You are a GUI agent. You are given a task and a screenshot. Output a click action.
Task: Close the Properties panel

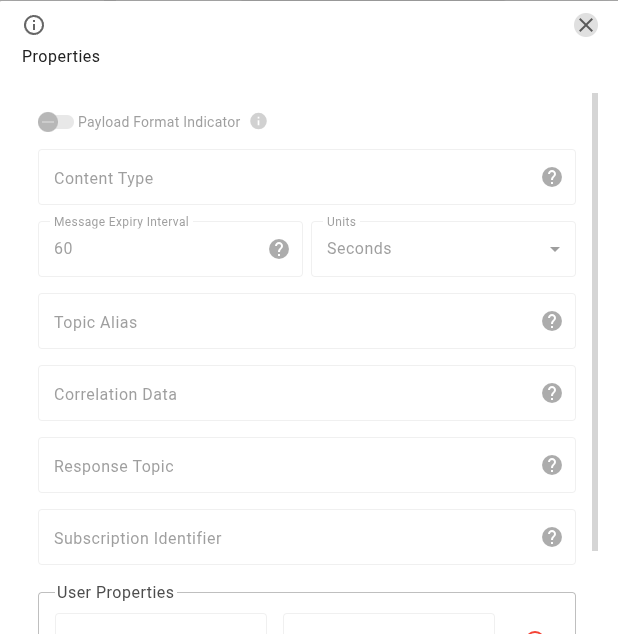tap(586, 25)
